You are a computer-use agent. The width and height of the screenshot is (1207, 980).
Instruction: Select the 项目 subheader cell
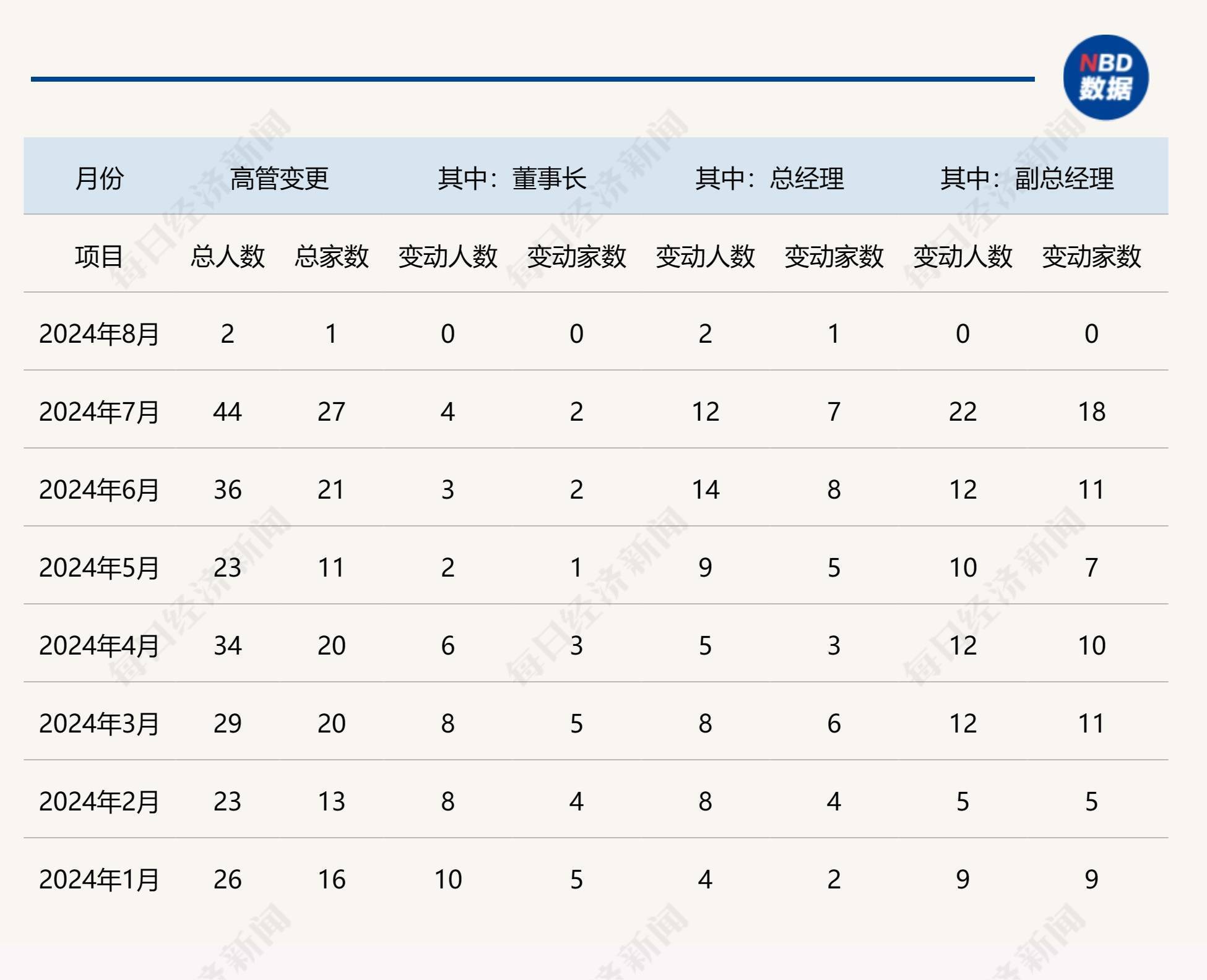(99, 256)
